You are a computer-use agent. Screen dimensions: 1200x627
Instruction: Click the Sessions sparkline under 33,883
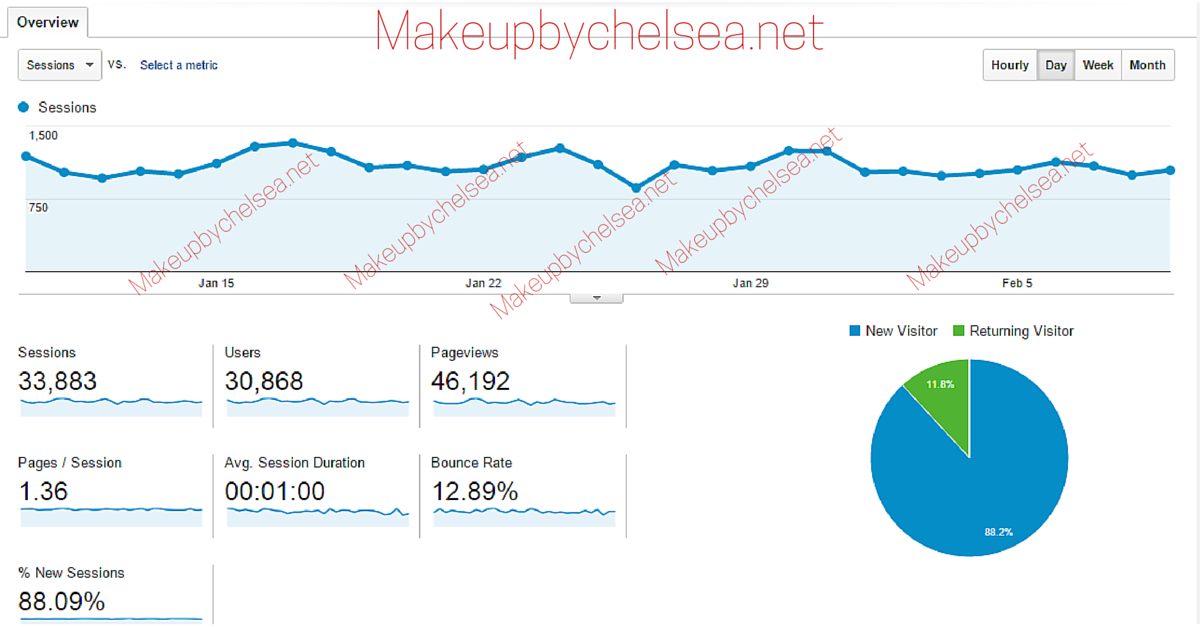(x=111, y=407)
